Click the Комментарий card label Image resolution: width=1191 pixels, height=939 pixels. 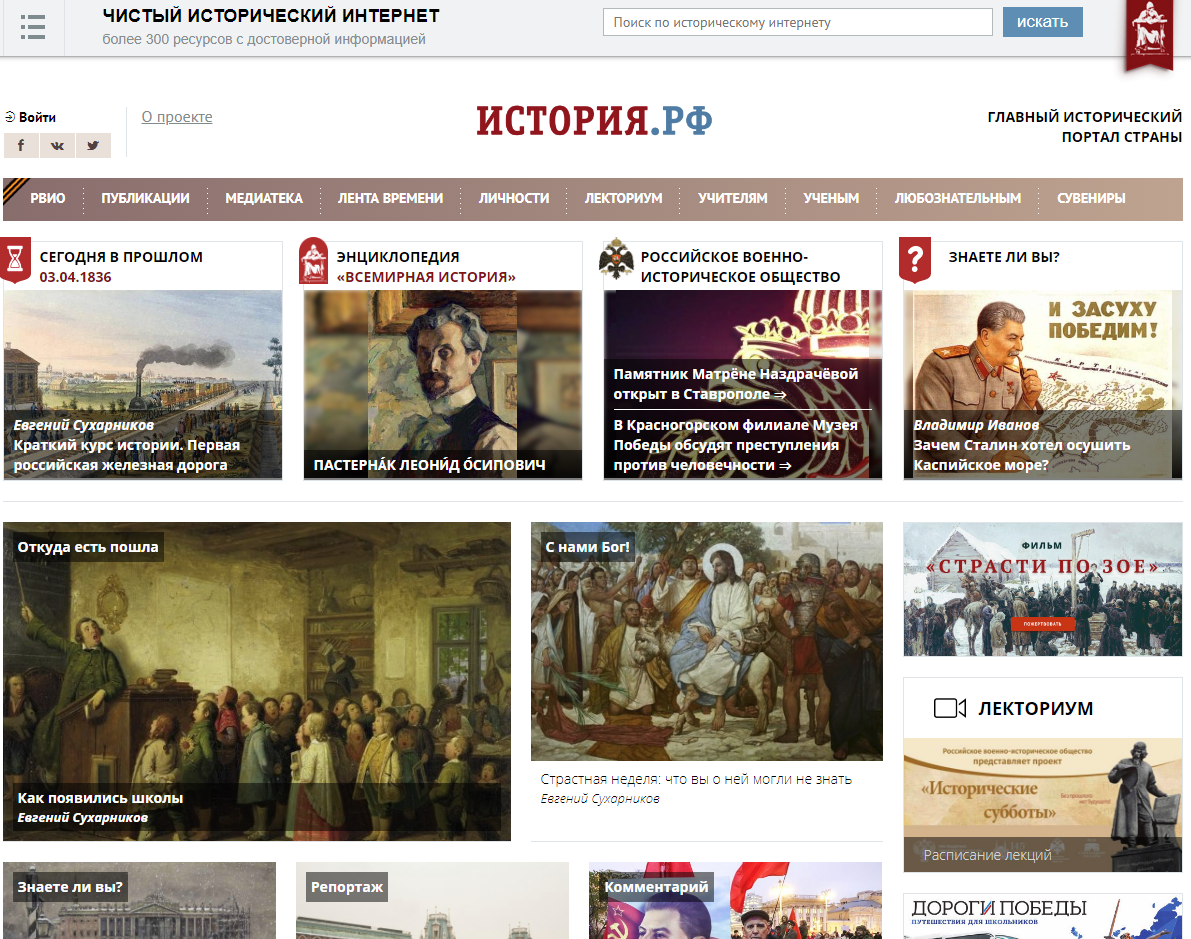click(x=656, y=887)
